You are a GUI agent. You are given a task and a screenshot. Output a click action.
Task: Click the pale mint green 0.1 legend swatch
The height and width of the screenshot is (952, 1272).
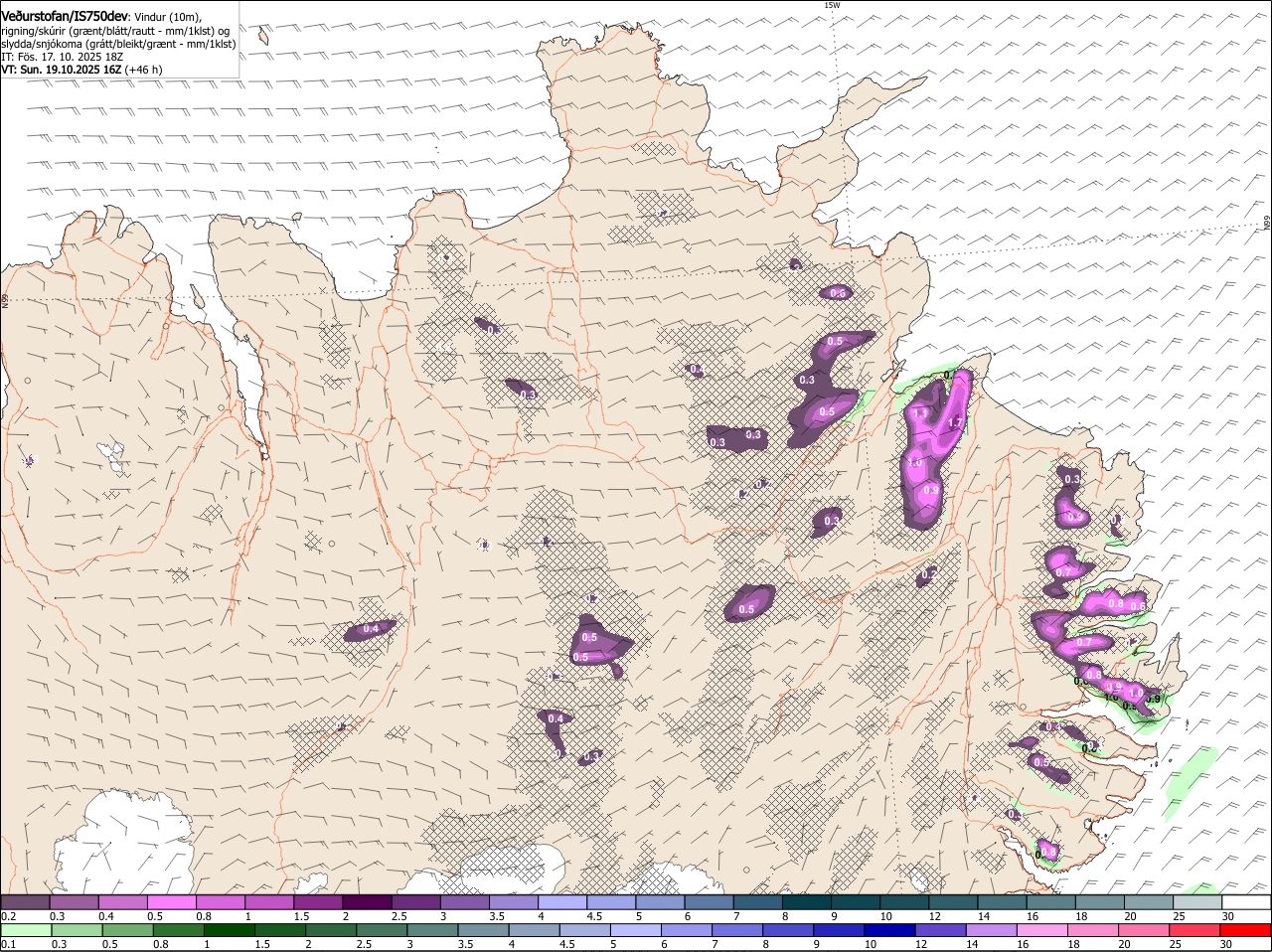(x=26, y=931)
